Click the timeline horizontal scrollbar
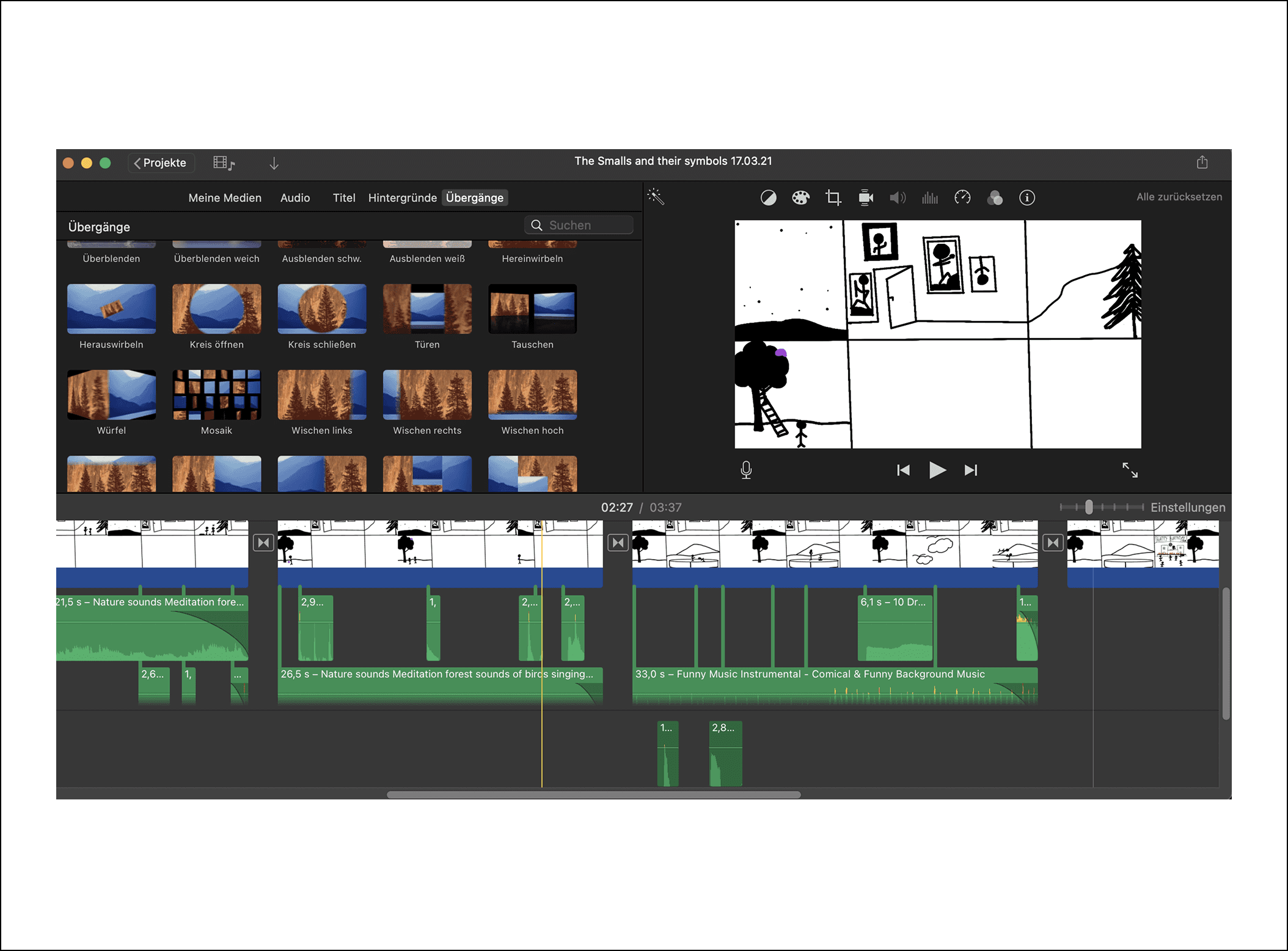Screen dimensions: 1288x951 593,795
